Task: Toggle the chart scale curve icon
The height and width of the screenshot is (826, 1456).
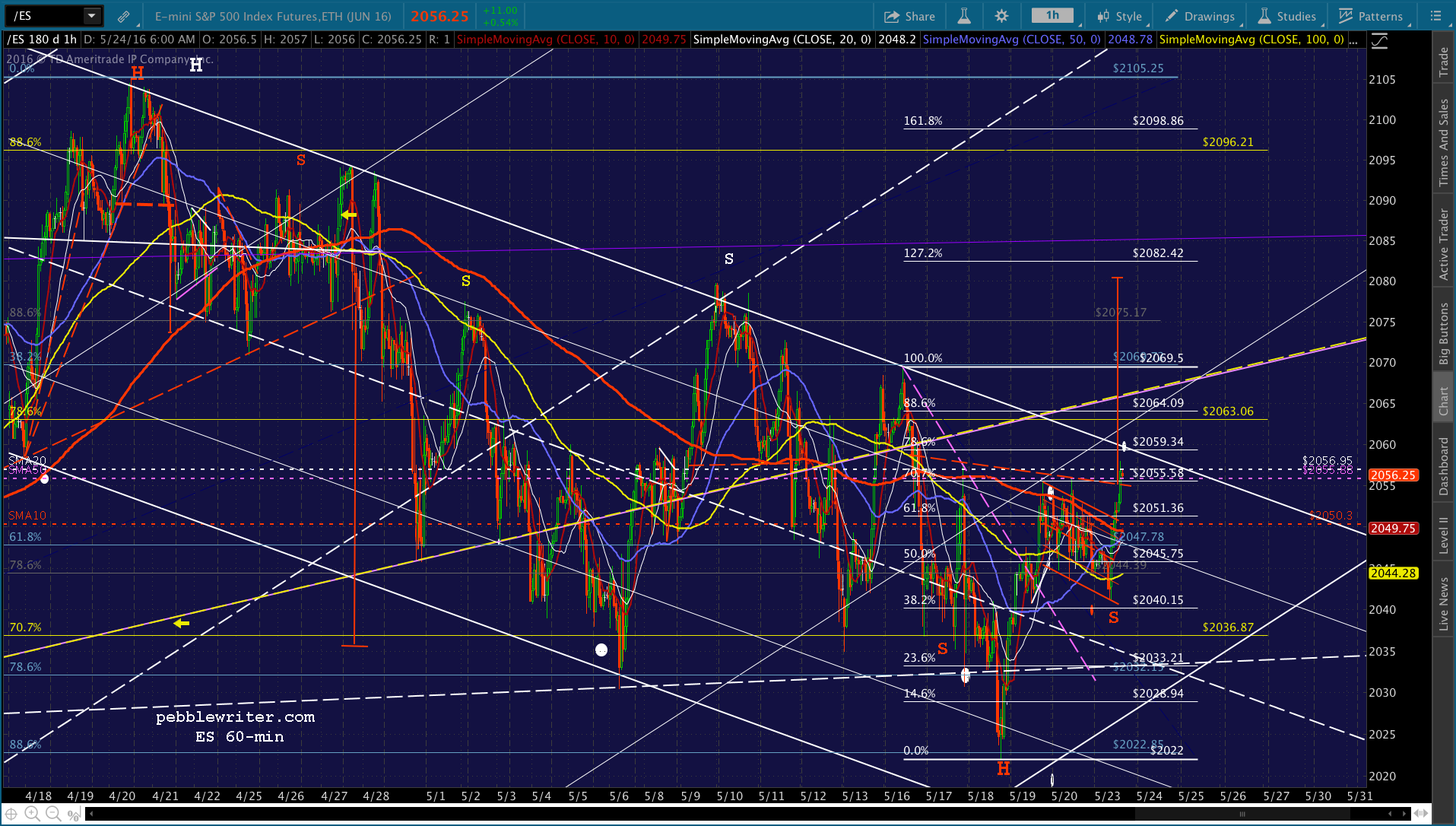Action: point(1378,41)
